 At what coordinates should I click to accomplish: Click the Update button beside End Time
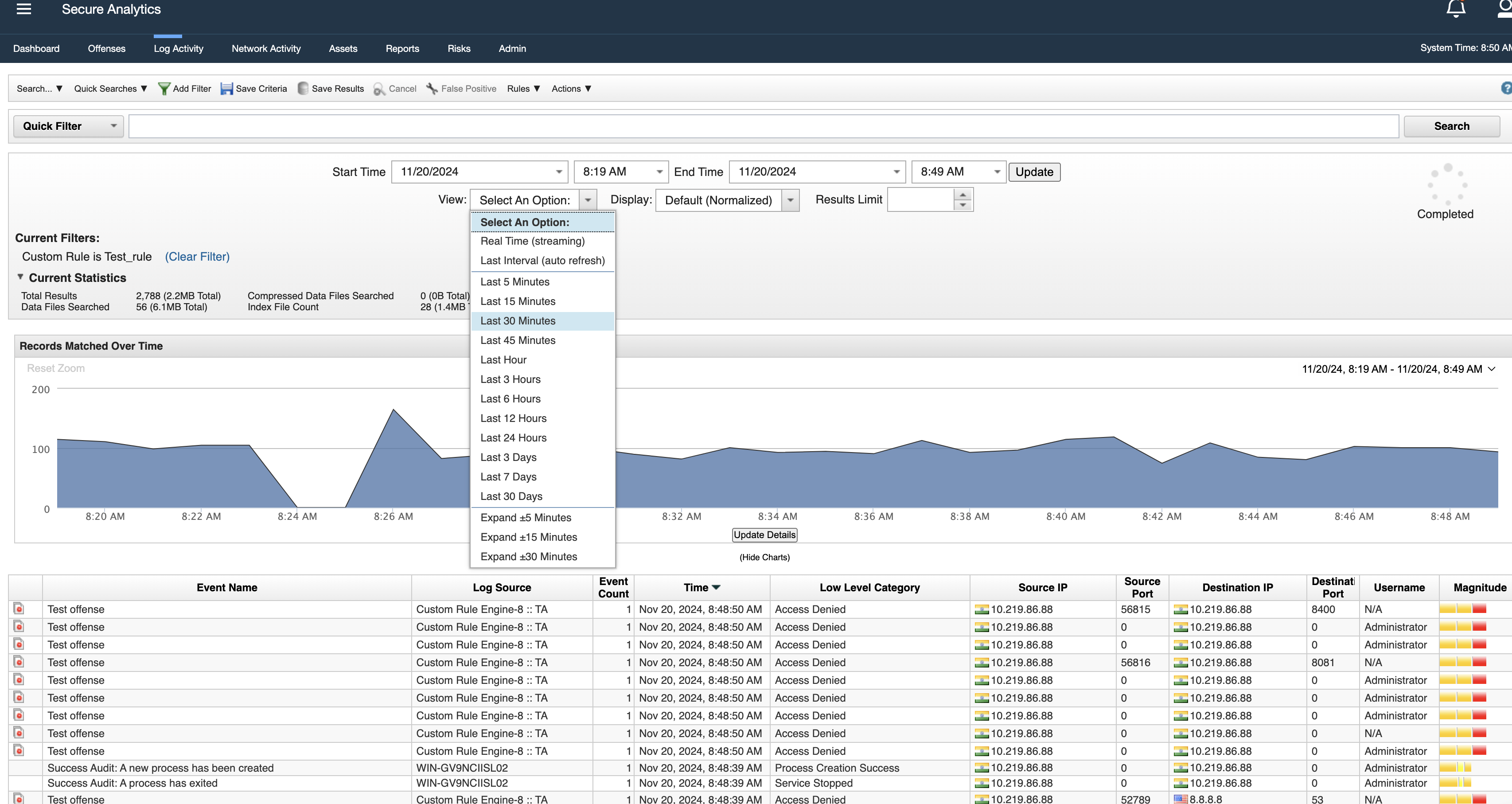coord(1034,172)
